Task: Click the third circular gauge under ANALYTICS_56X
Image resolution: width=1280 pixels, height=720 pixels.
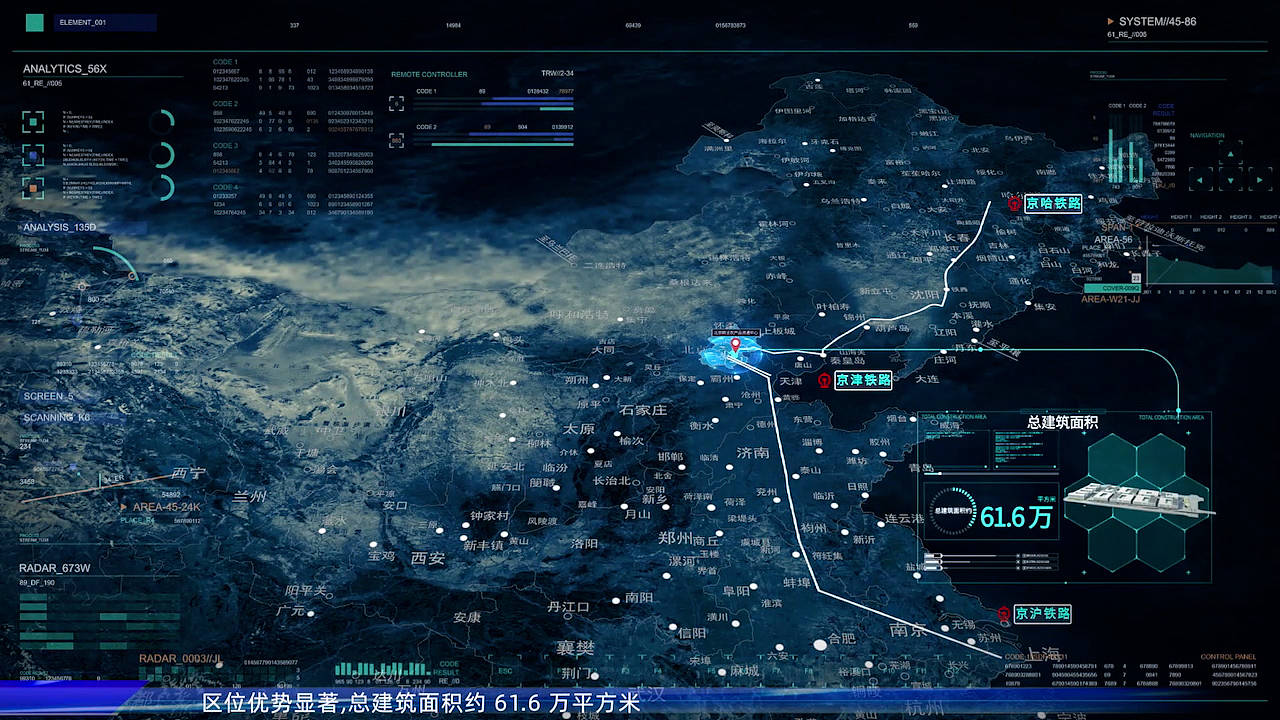Action: 162,187
